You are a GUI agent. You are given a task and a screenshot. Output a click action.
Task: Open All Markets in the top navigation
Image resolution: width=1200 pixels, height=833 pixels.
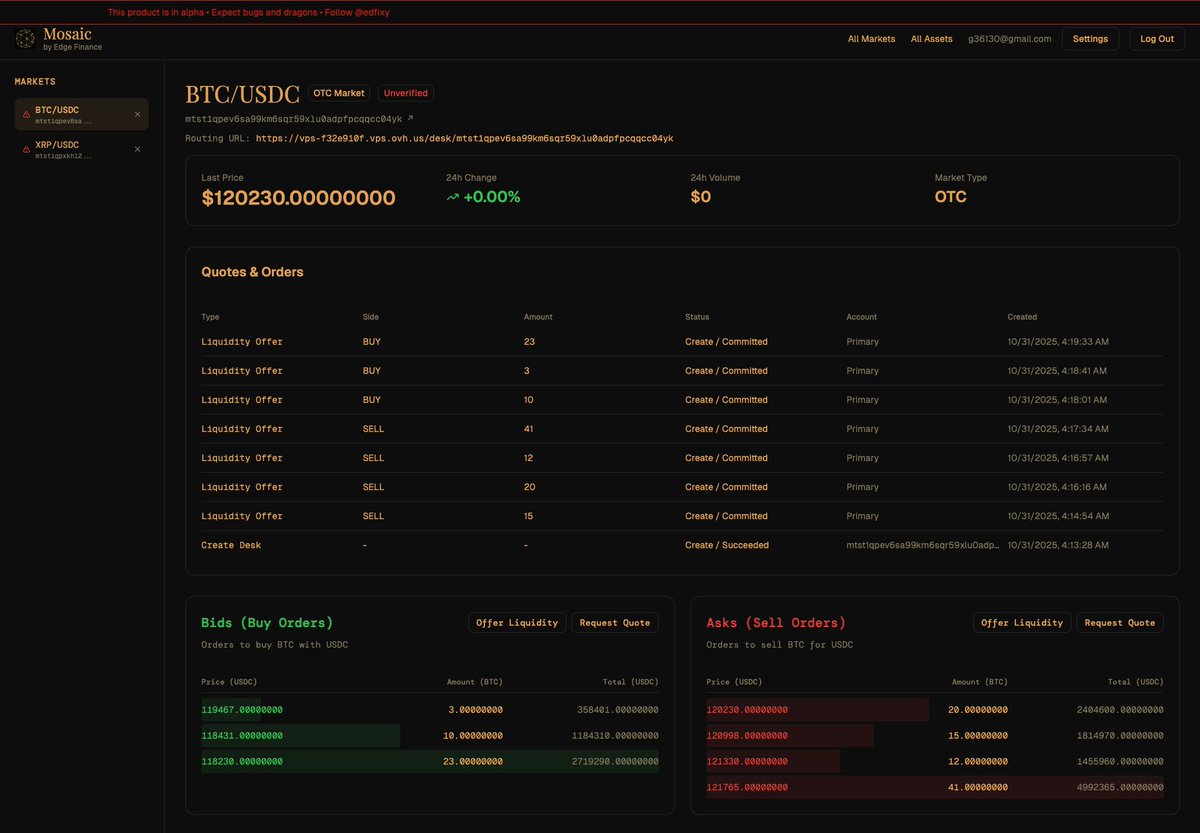[x=871, y=39]
